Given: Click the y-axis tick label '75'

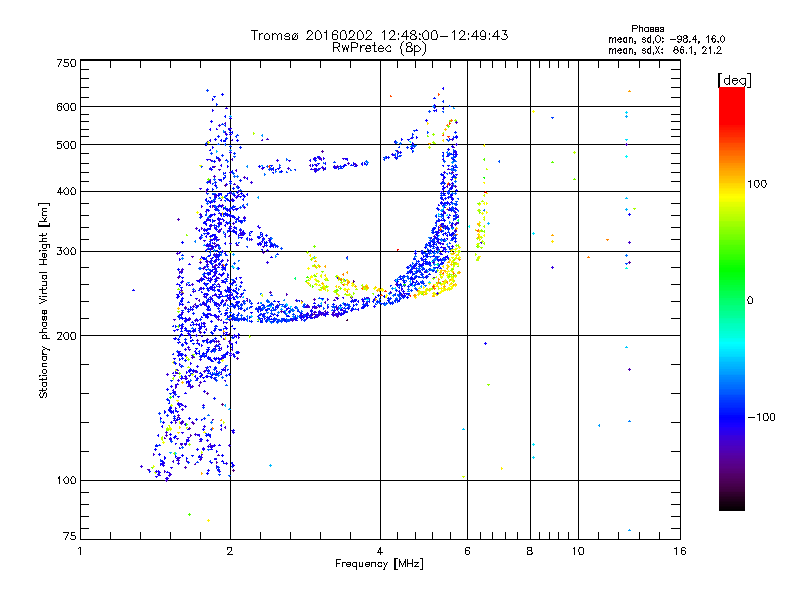Looking at the screenshot, I should coord(70,536).
